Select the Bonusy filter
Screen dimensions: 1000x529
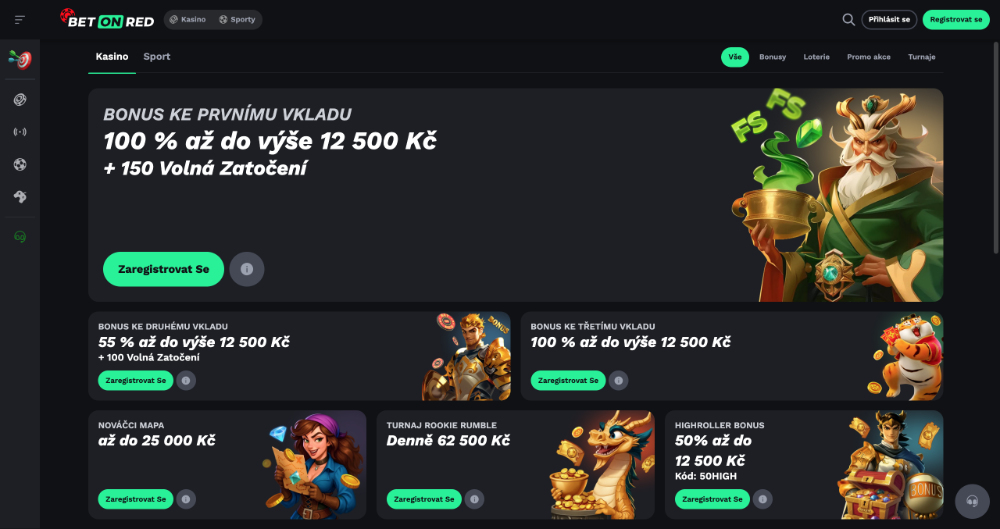(x=772, y=57)
